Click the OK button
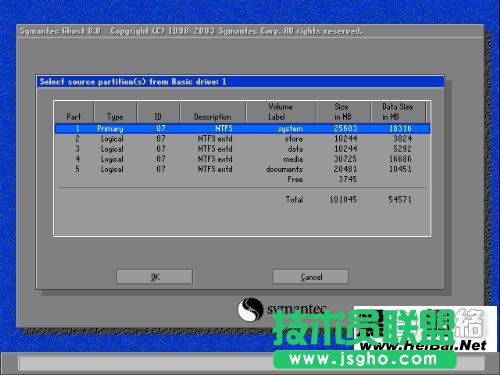Screen dimensions: 500x375 [x=154, y=277]
